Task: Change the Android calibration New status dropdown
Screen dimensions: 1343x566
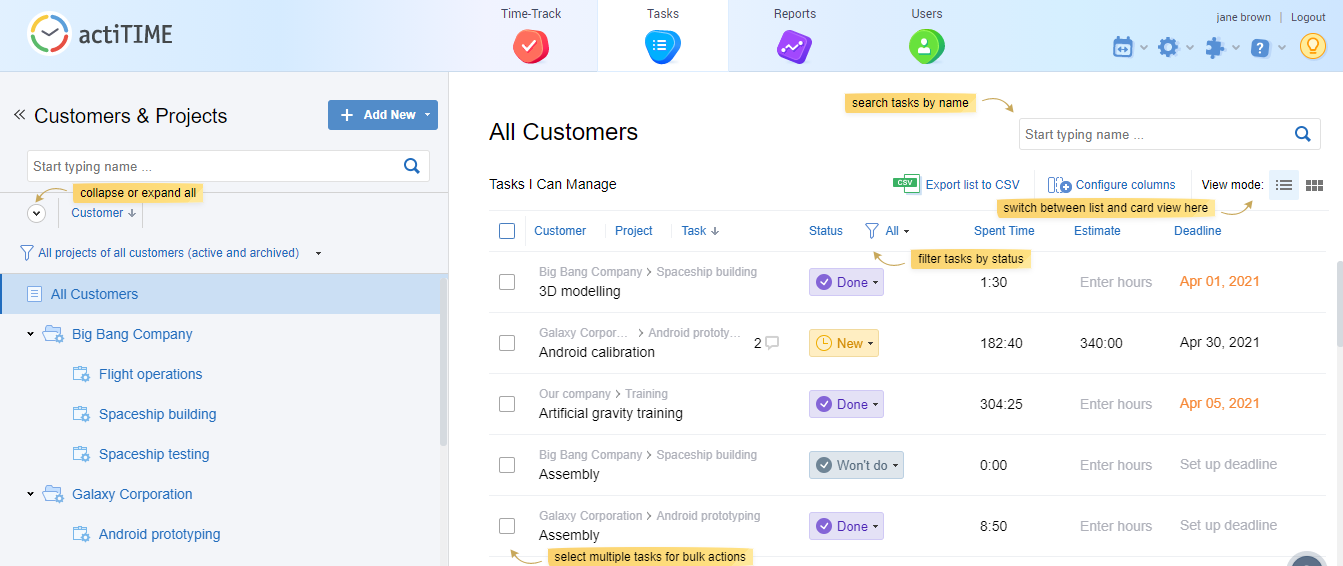Action: [845, 343]
